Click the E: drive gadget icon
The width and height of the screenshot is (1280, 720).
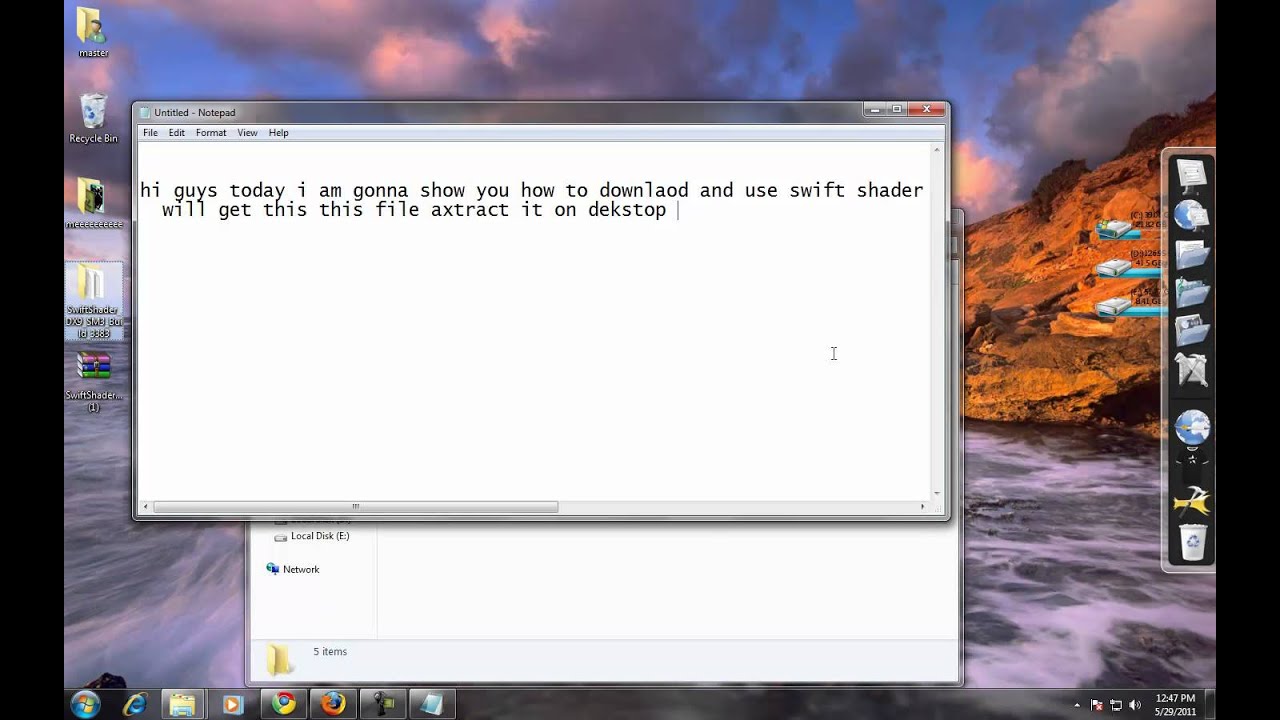pos(1116,307)
